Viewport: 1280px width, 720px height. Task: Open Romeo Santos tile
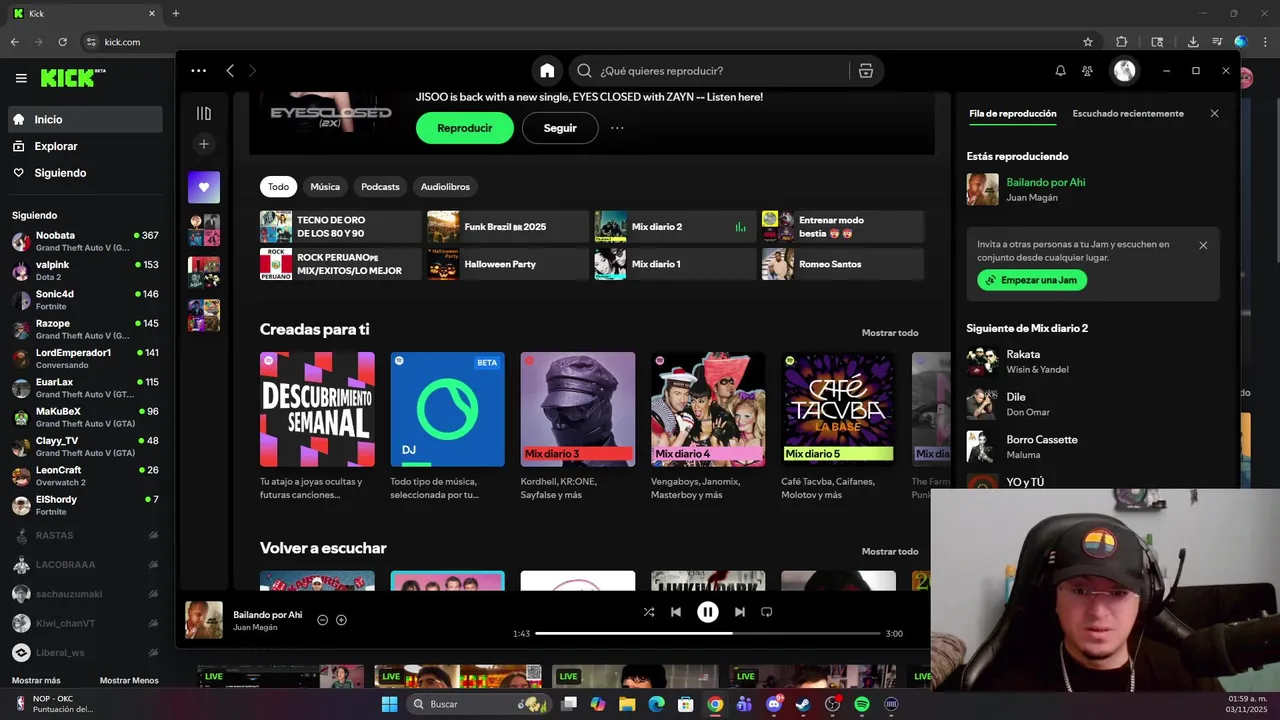842,264
